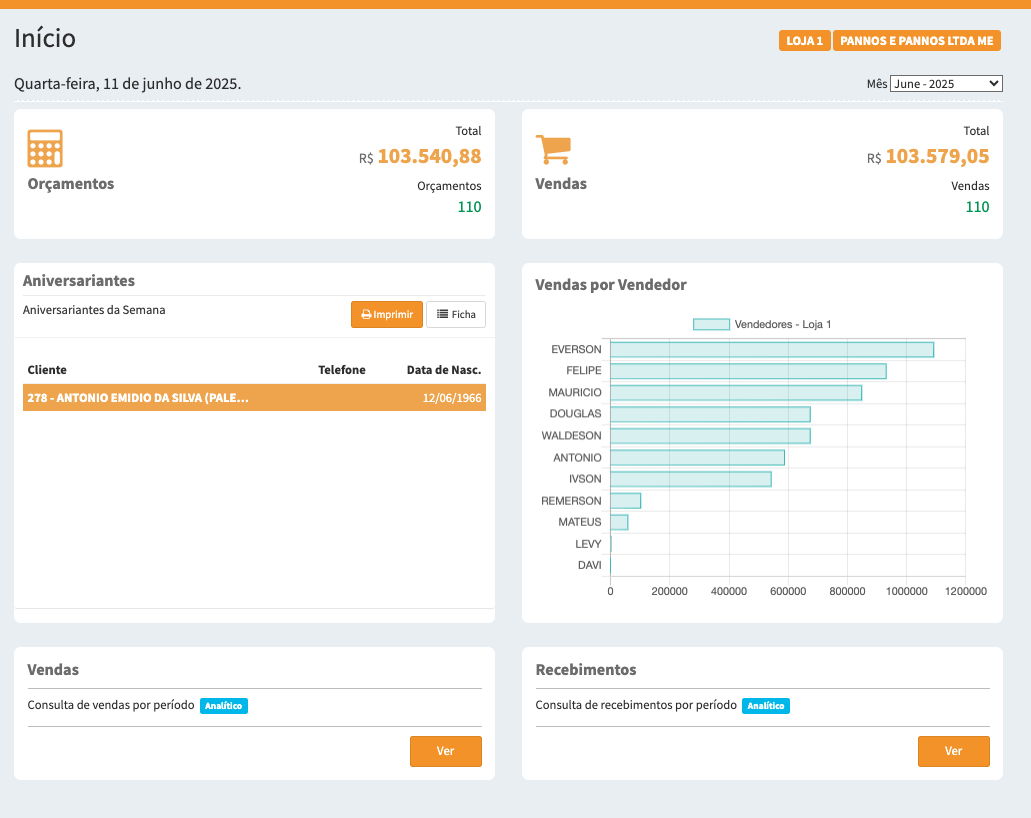Image resolution: width=1031 pixels, height=818 pixels.
Task: Click the Ver button under Vendas
Action: click(x=445, y=751)
